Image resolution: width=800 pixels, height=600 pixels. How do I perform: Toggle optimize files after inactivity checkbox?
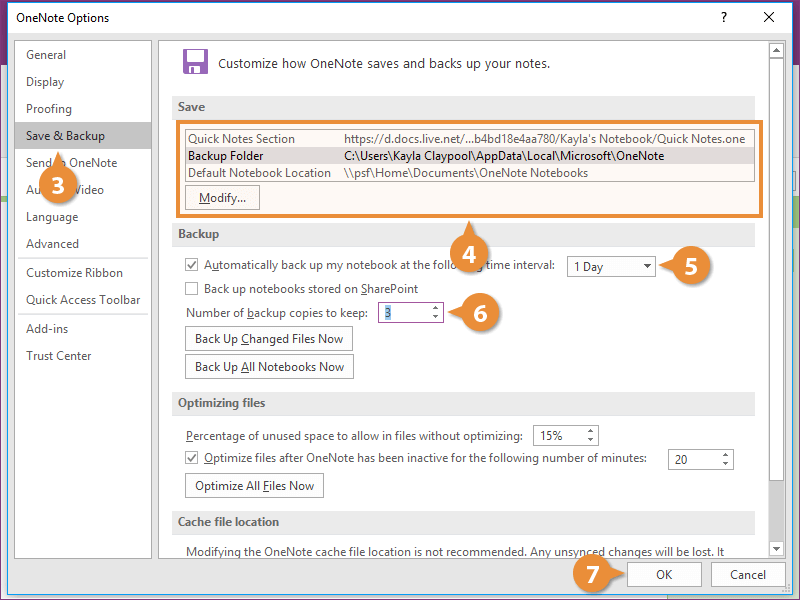(x=192, y=459)
